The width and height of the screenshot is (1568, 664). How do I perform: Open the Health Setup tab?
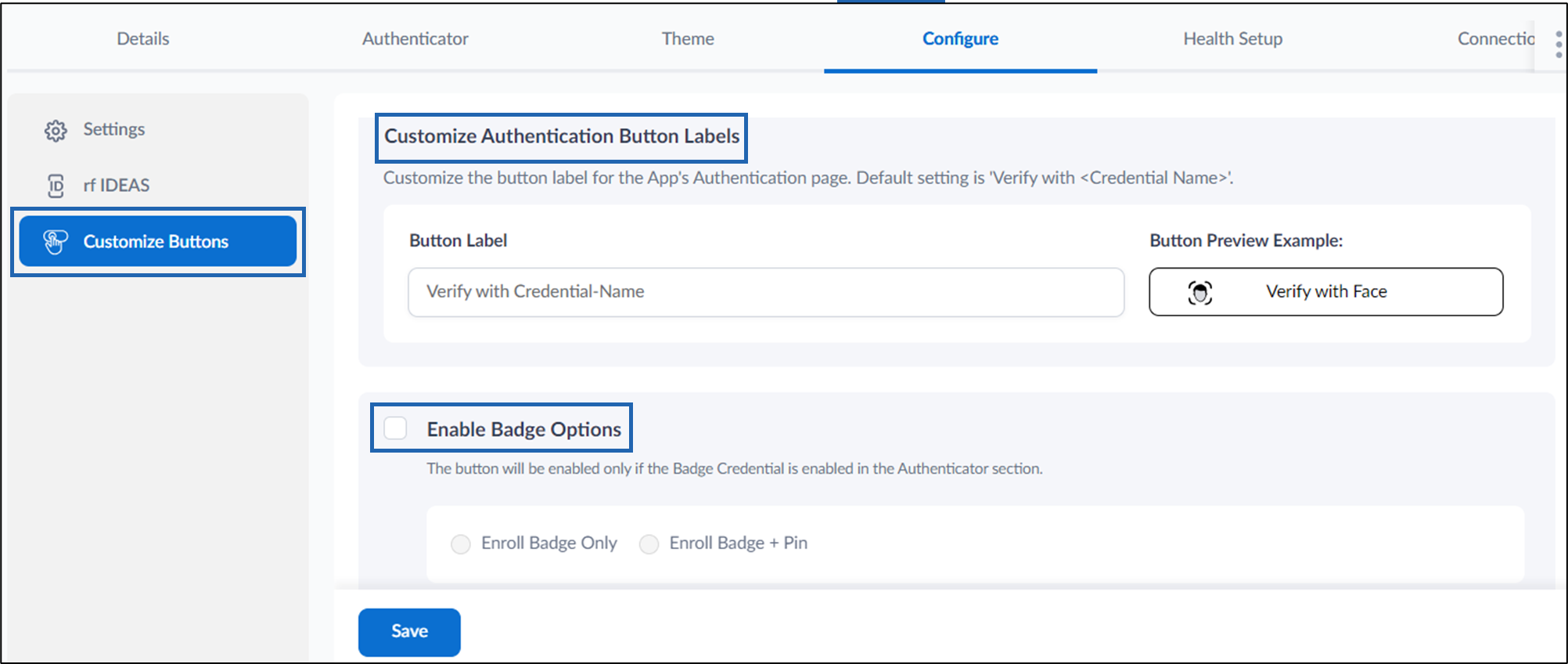(x=1233, y=38)
